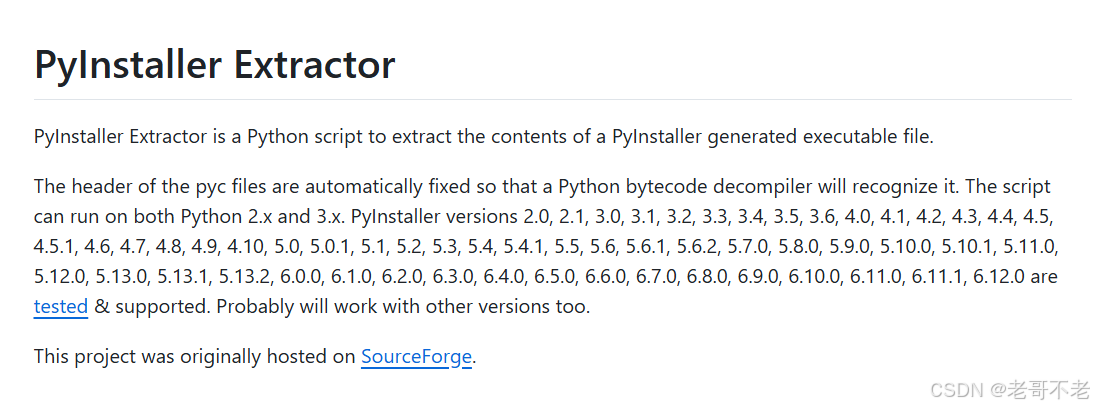The width and height of the screenshot is (1094, 407).
Task: Follow the SourceForge link
Action: pyautogui.click(x=416, y=357)
